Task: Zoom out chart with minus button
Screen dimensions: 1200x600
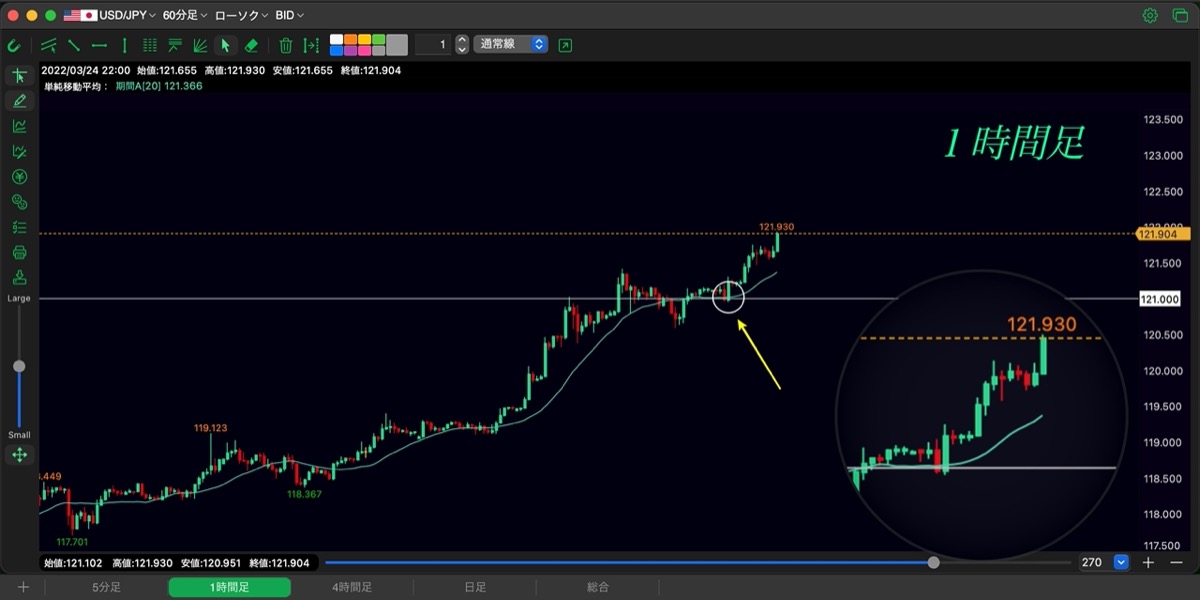Action: click(x=1176, y=563)
